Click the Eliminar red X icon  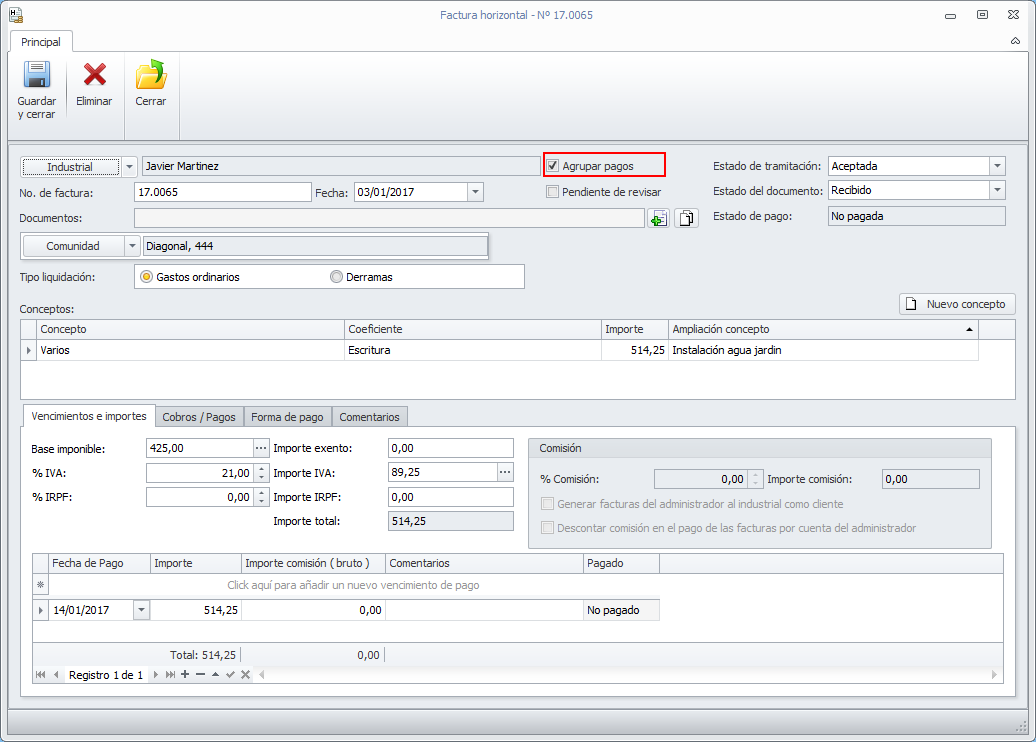tap(94, 75)
